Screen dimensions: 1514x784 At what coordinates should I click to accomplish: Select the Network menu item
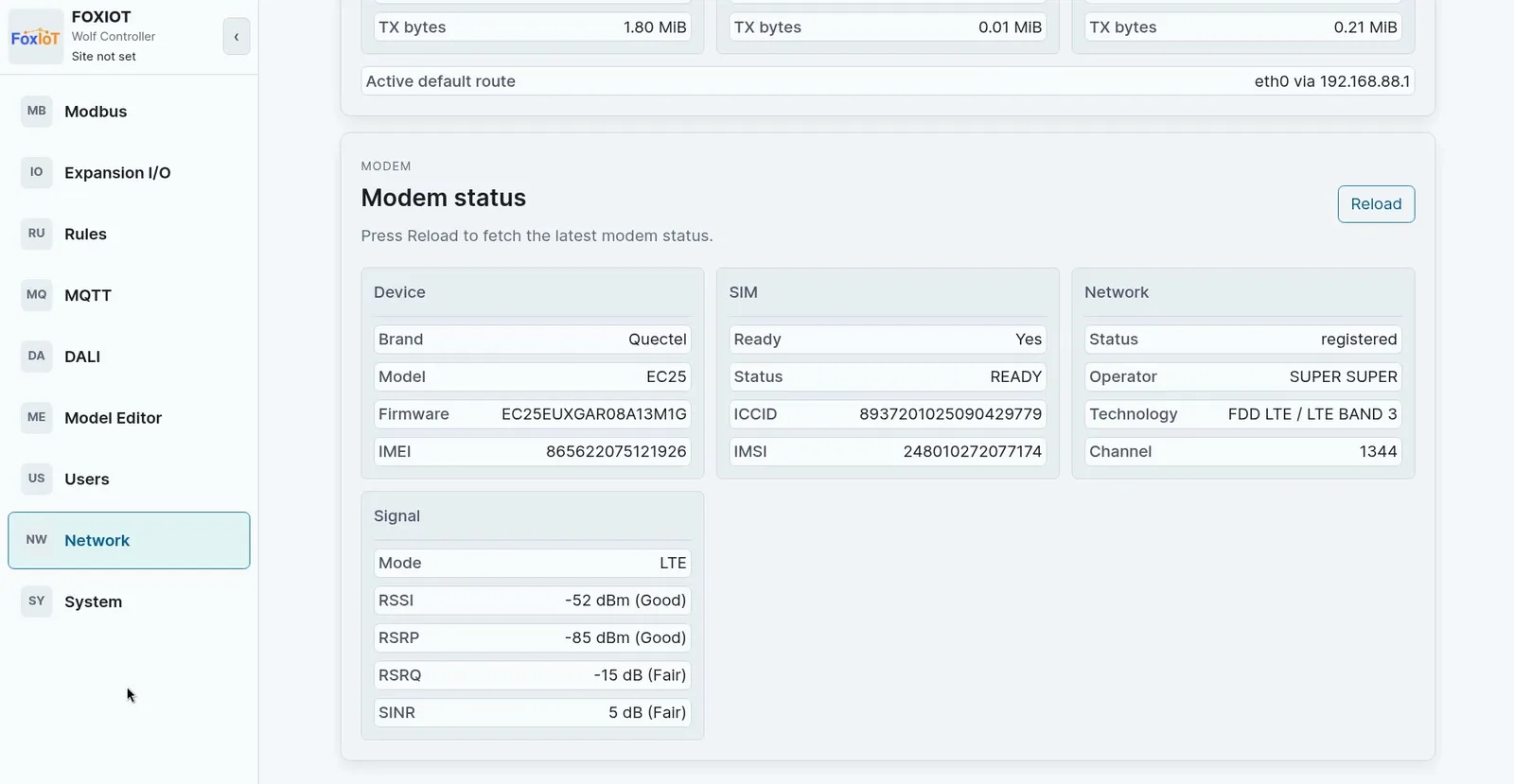click(x=129, y=541)
